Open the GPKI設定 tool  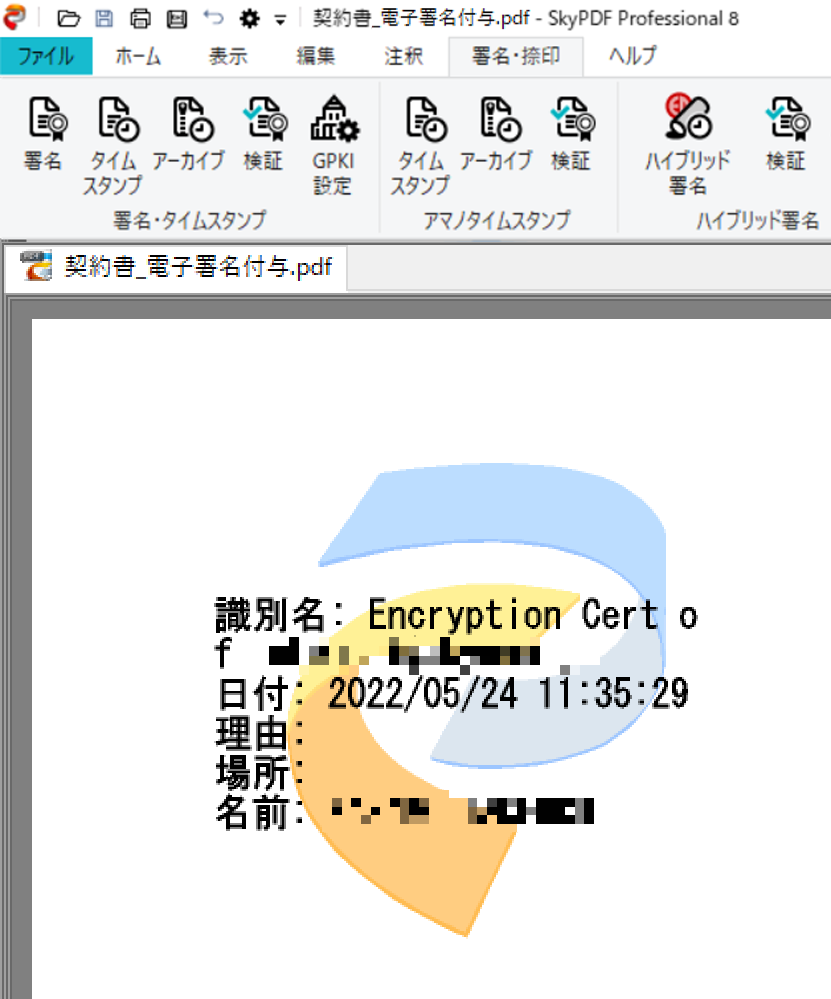[333, 145]
